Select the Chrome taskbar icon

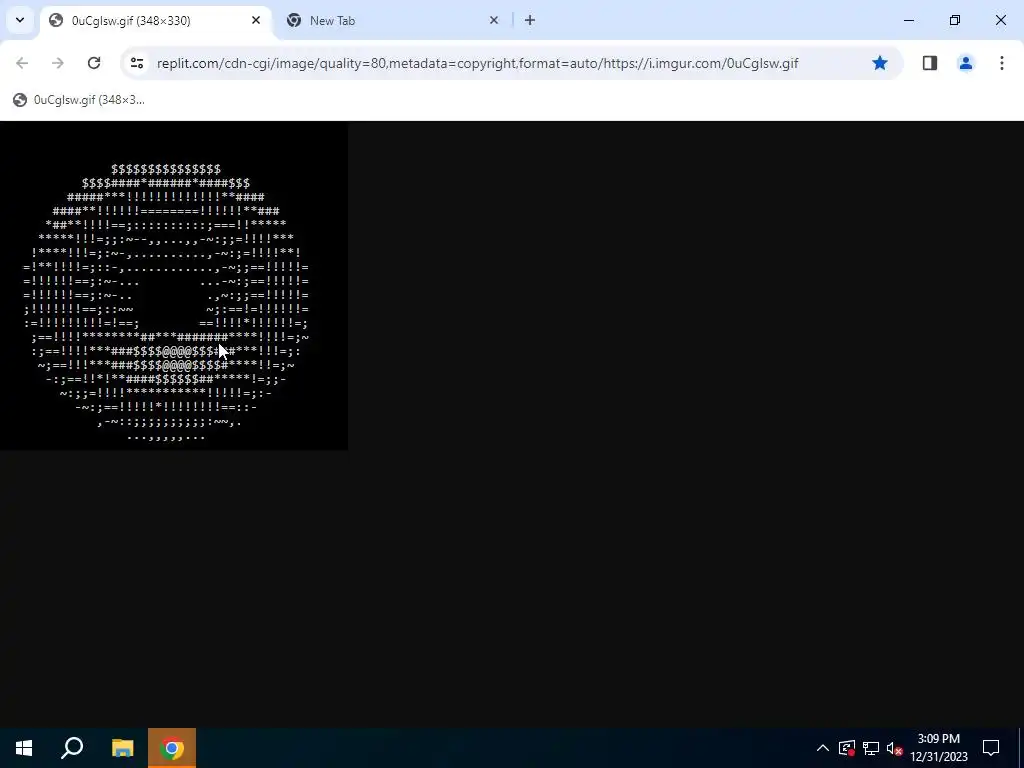coord(172,748)
